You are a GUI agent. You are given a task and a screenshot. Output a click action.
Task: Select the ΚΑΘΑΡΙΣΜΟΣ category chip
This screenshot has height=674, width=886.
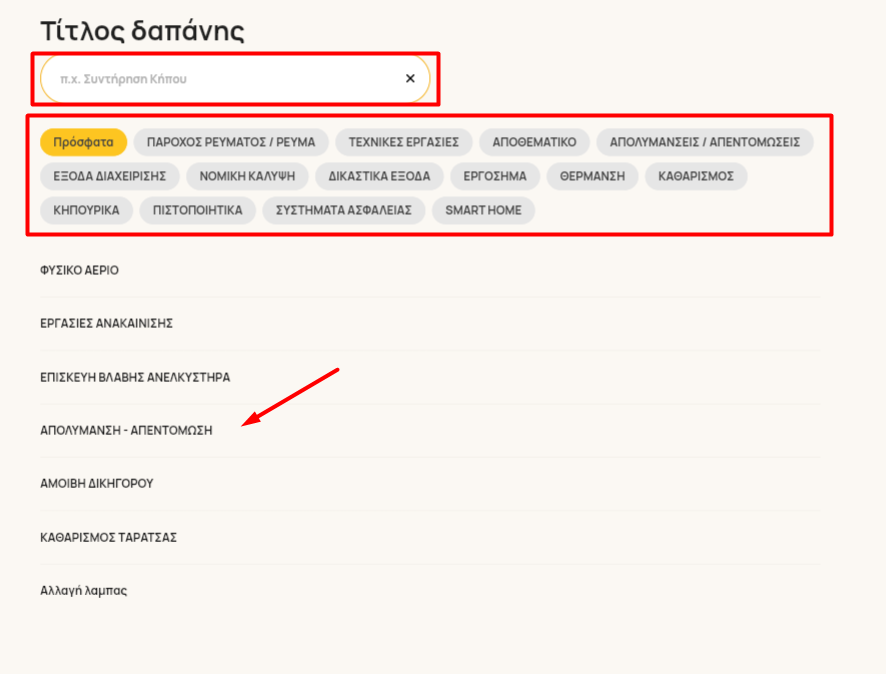[x=696, y=176]
